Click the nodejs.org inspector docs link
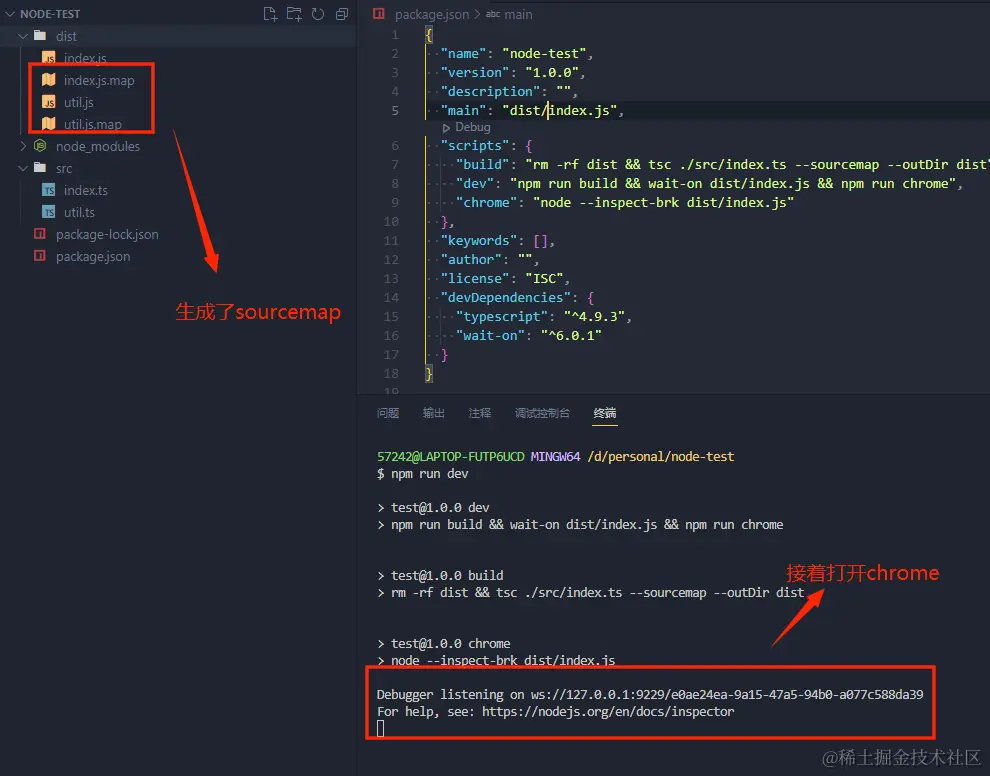The width and height of the screenshot is (990, 776). pos(608,712)
